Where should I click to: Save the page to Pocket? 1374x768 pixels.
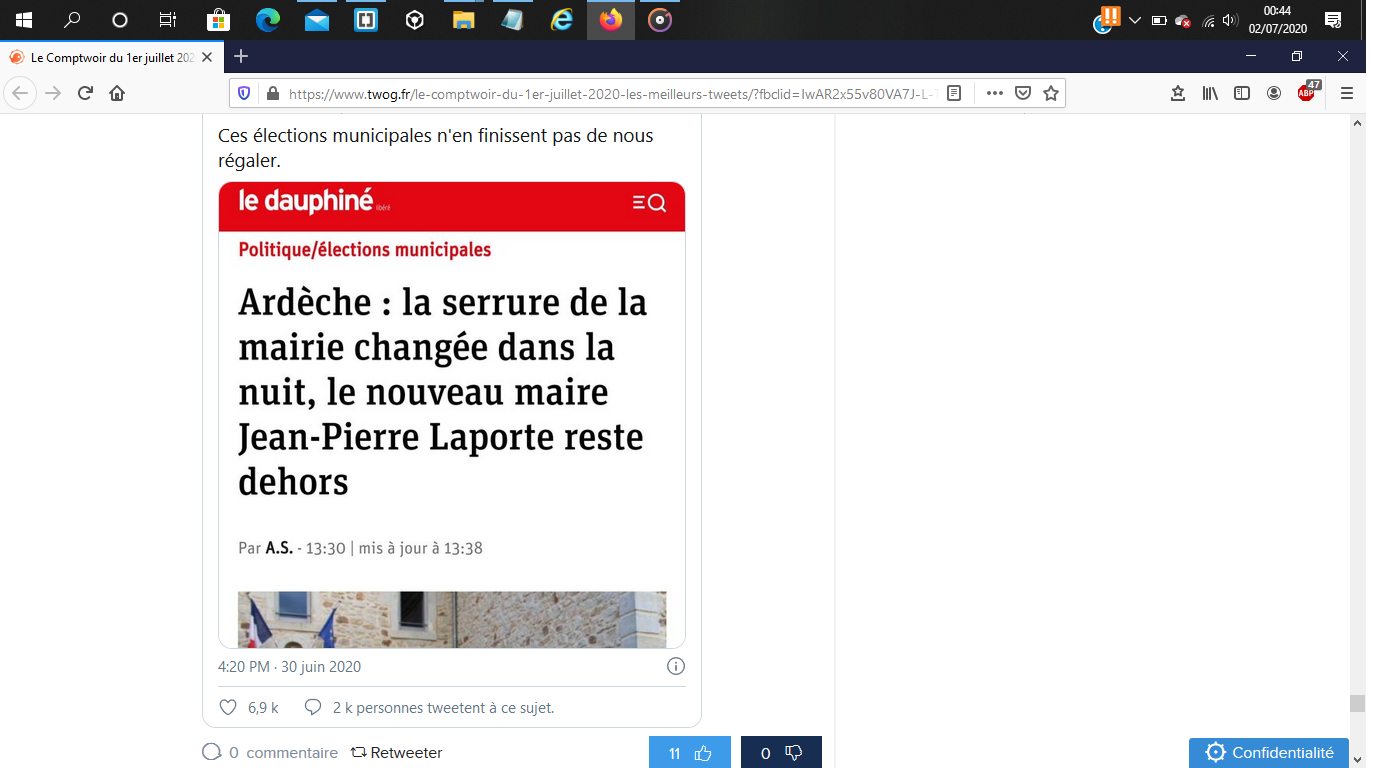tap(1023, 93)
